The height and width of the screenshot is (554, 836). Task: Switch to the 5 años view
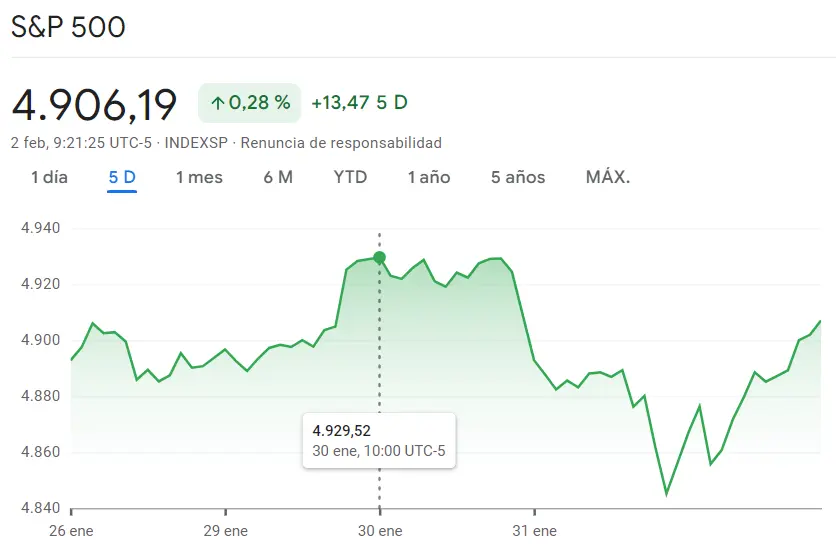518,178
